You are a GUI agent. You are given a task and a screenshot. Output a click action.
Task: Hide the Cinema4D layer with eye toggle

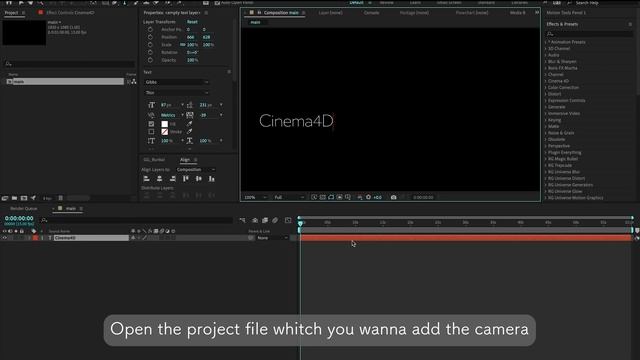tap(4, 238)
